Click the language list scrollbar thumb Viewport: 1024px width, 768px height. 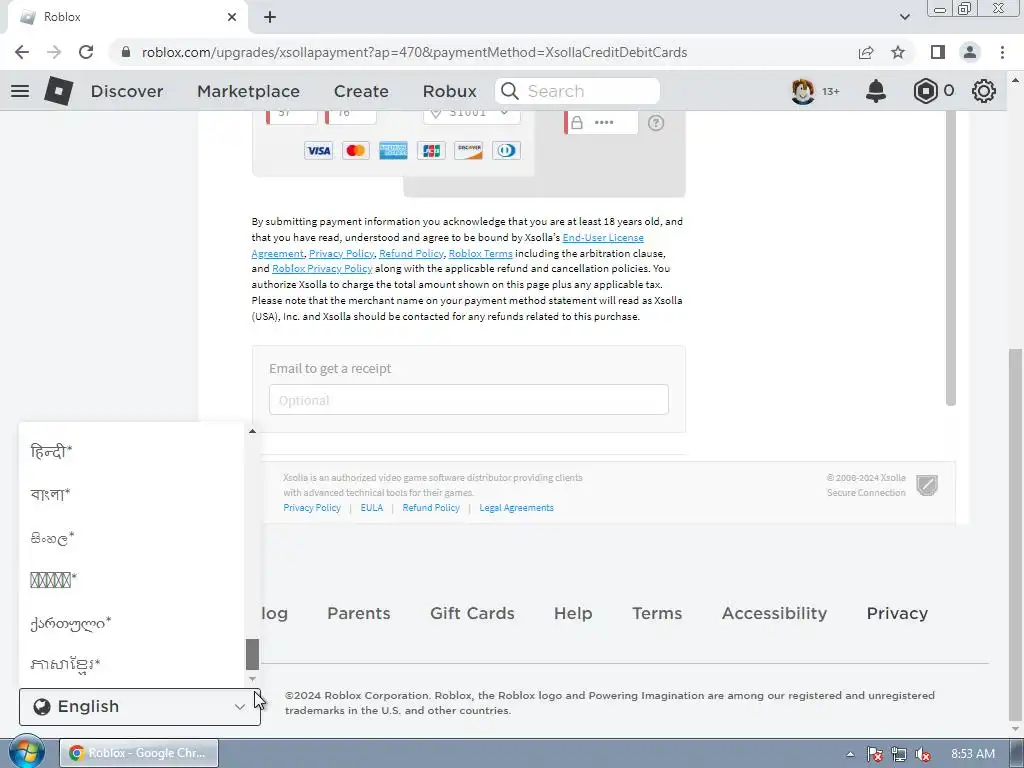253,654
